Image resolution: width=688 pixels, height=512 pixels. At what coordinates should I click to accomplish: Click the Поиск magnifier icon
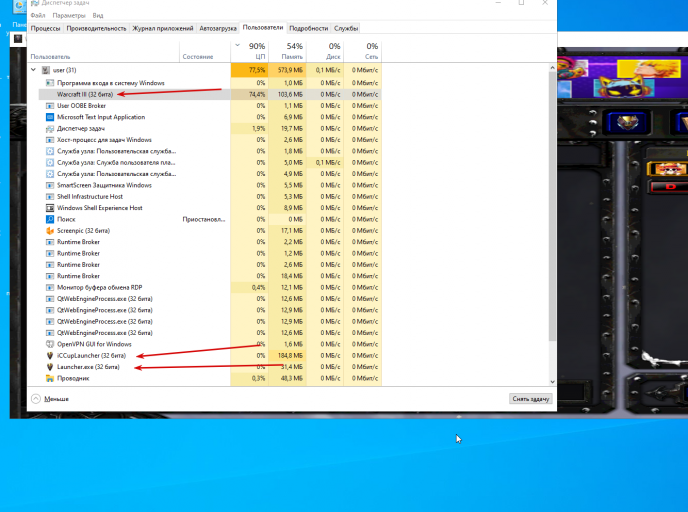click(x=50, y=219)
